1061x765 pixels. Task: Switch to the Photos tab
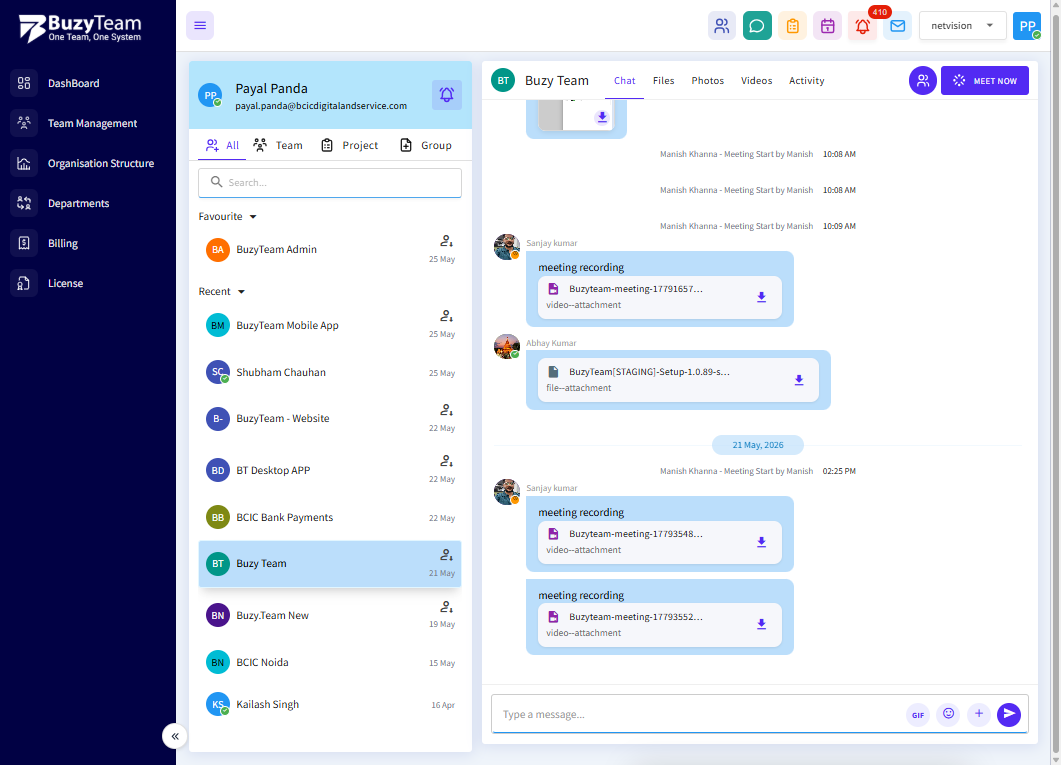(x=707, y=80)
